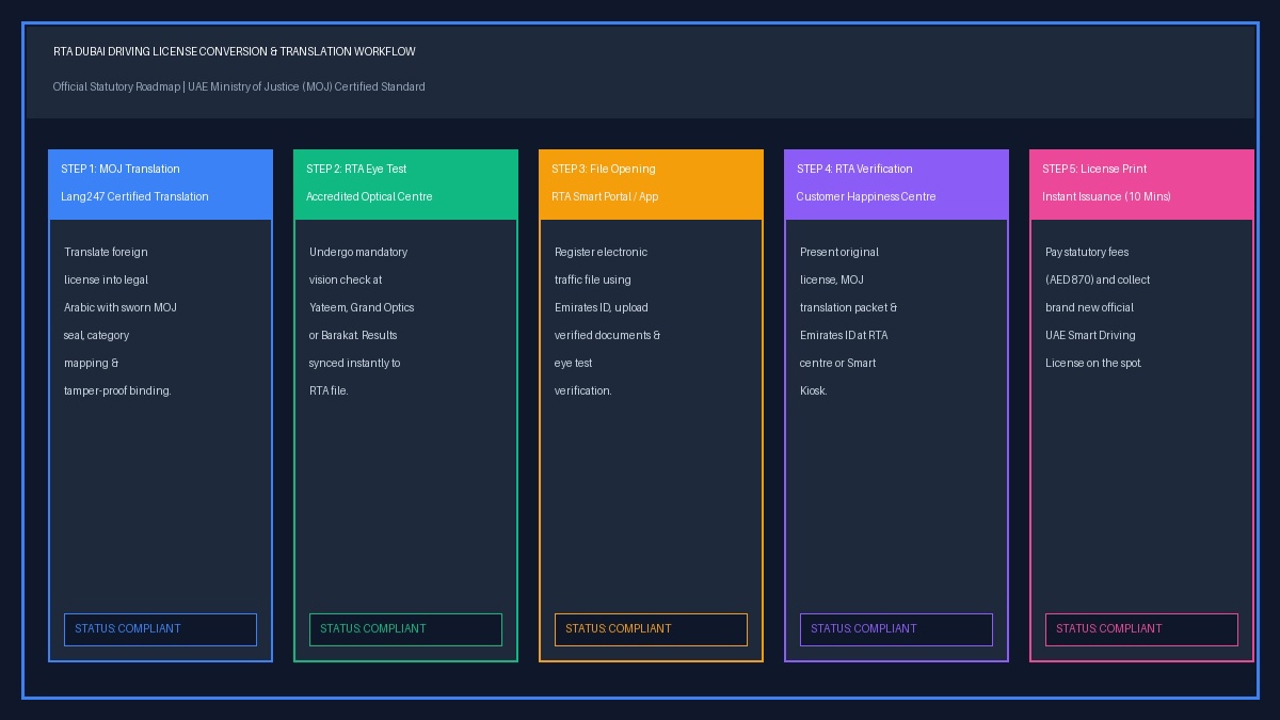Click the line '(AED 870) and collect'
1280x720 pixels.
pyautogui.click(x=1098, y=280)
